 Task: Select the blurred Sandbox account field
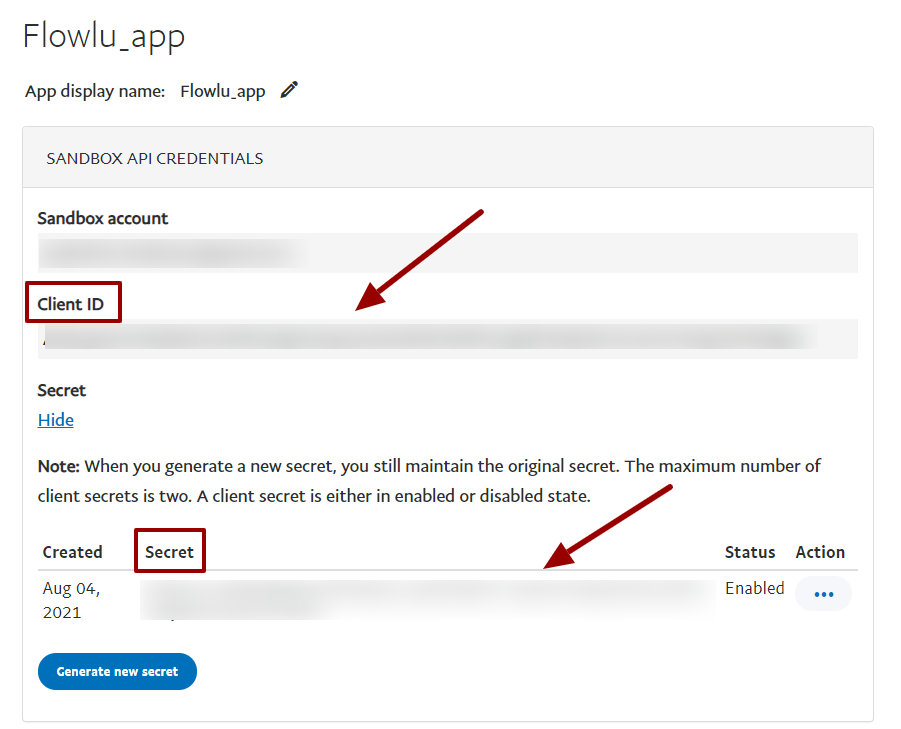pyautogui.click(x=448, y=253)
